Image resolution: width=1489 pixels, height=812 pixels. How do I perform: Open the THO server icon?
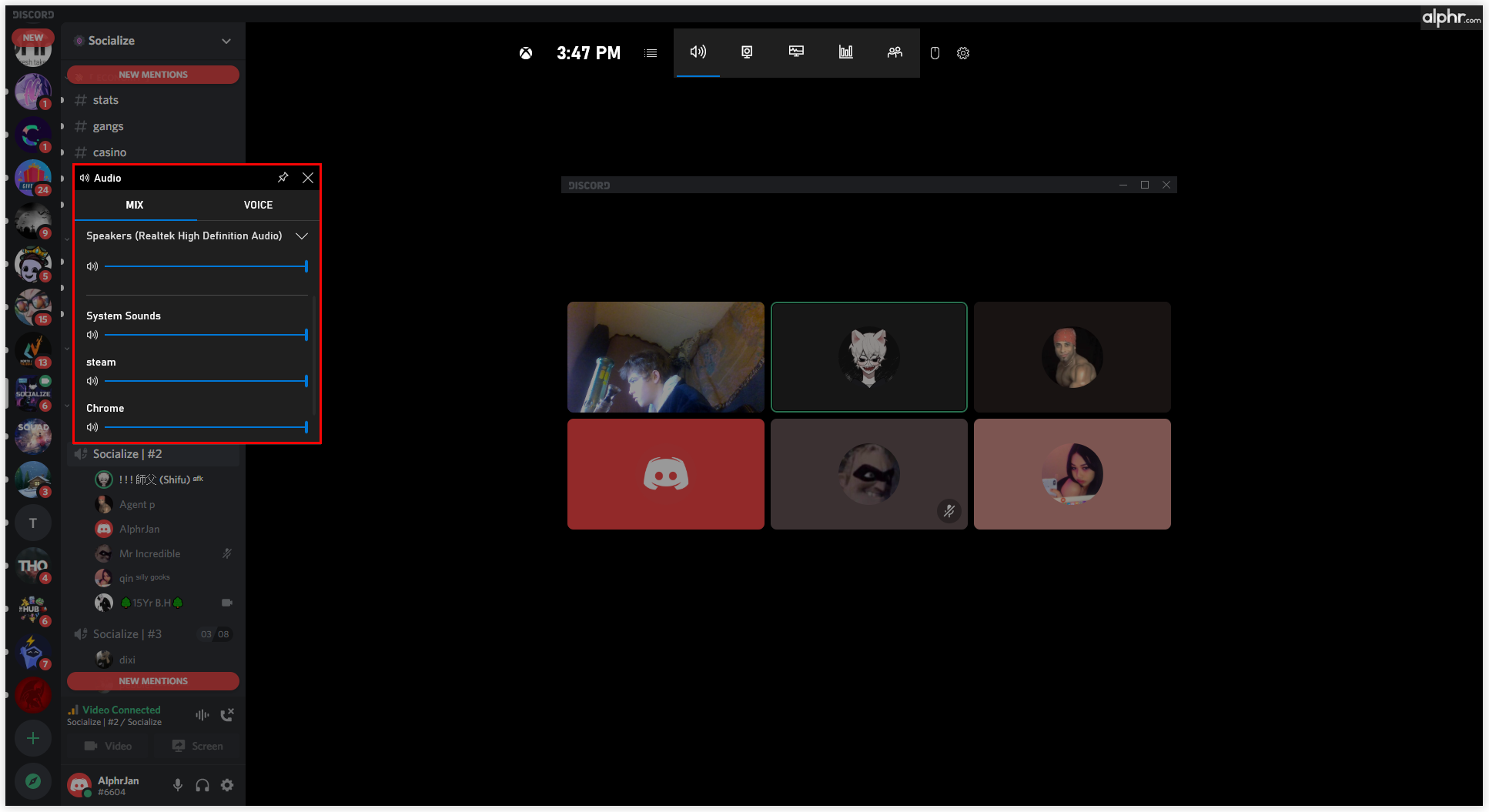[x=33, y=566]
